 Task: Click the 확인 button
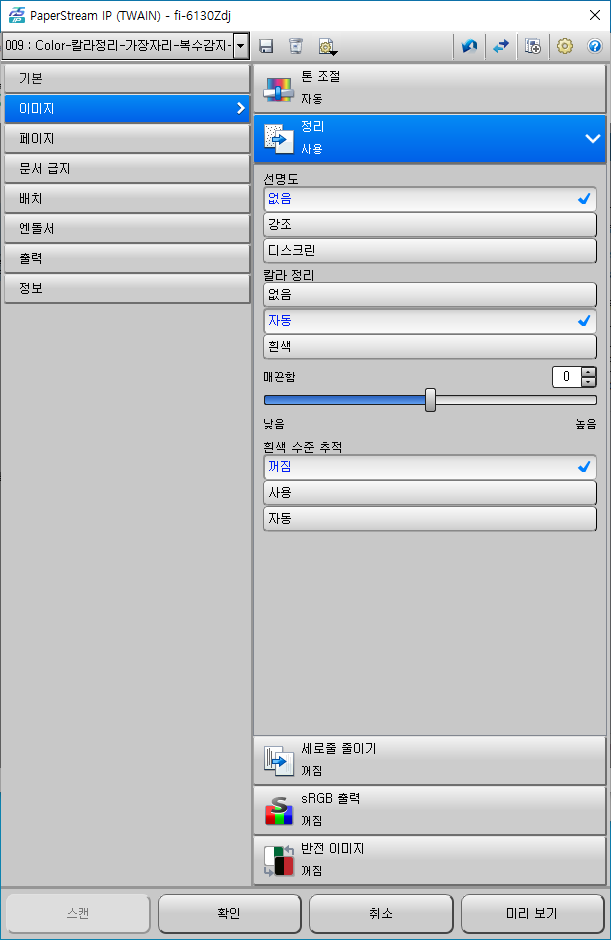(x=229, y=913)
